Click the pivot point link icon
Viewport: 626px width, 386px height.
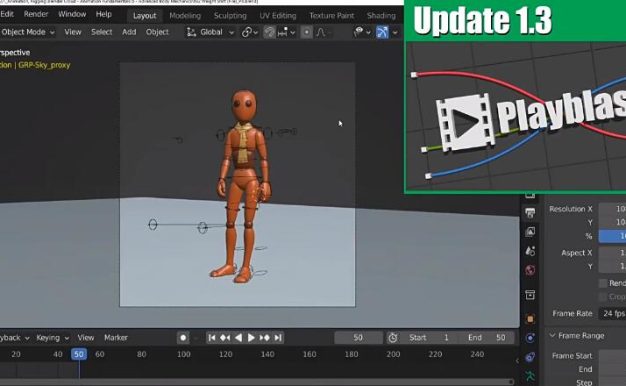coord(247,32)
